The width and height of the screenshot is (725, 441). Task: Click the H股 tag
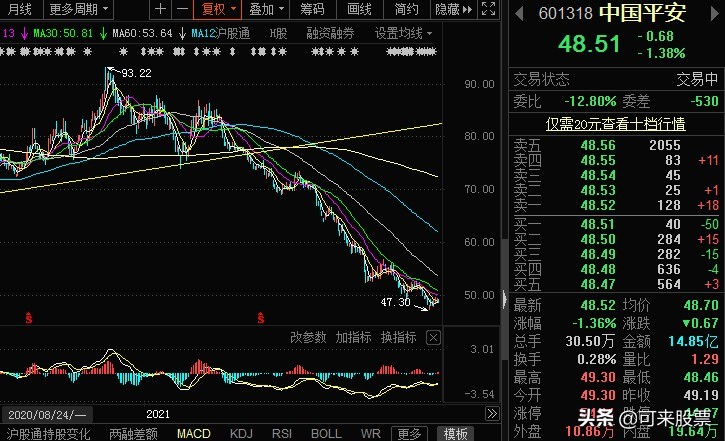278,33
